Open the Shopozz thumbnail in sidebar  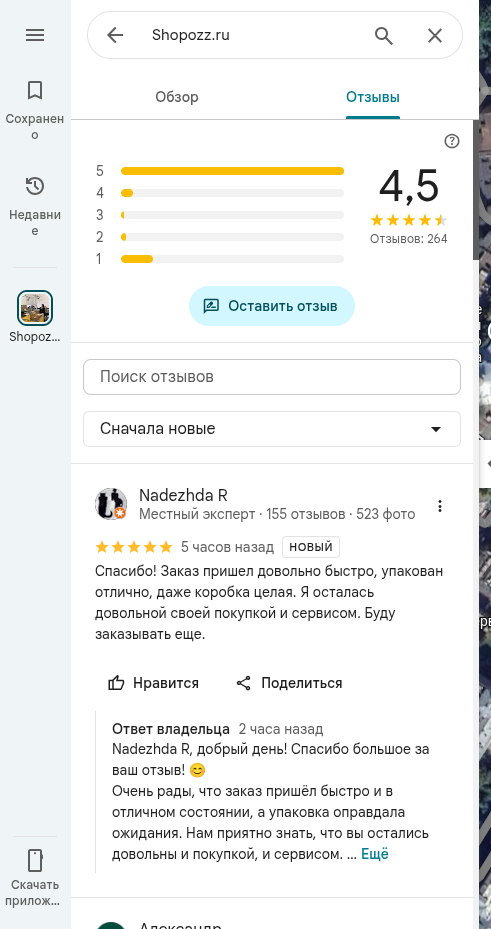coord(35,308)
